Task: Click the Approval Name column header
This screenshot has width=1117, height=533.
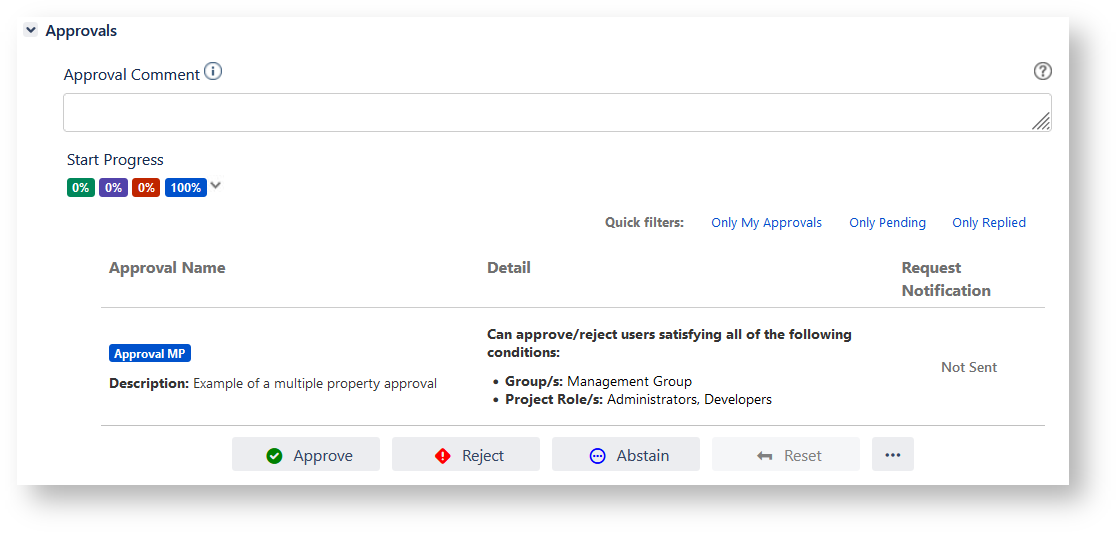Action: tap(167, 268)
